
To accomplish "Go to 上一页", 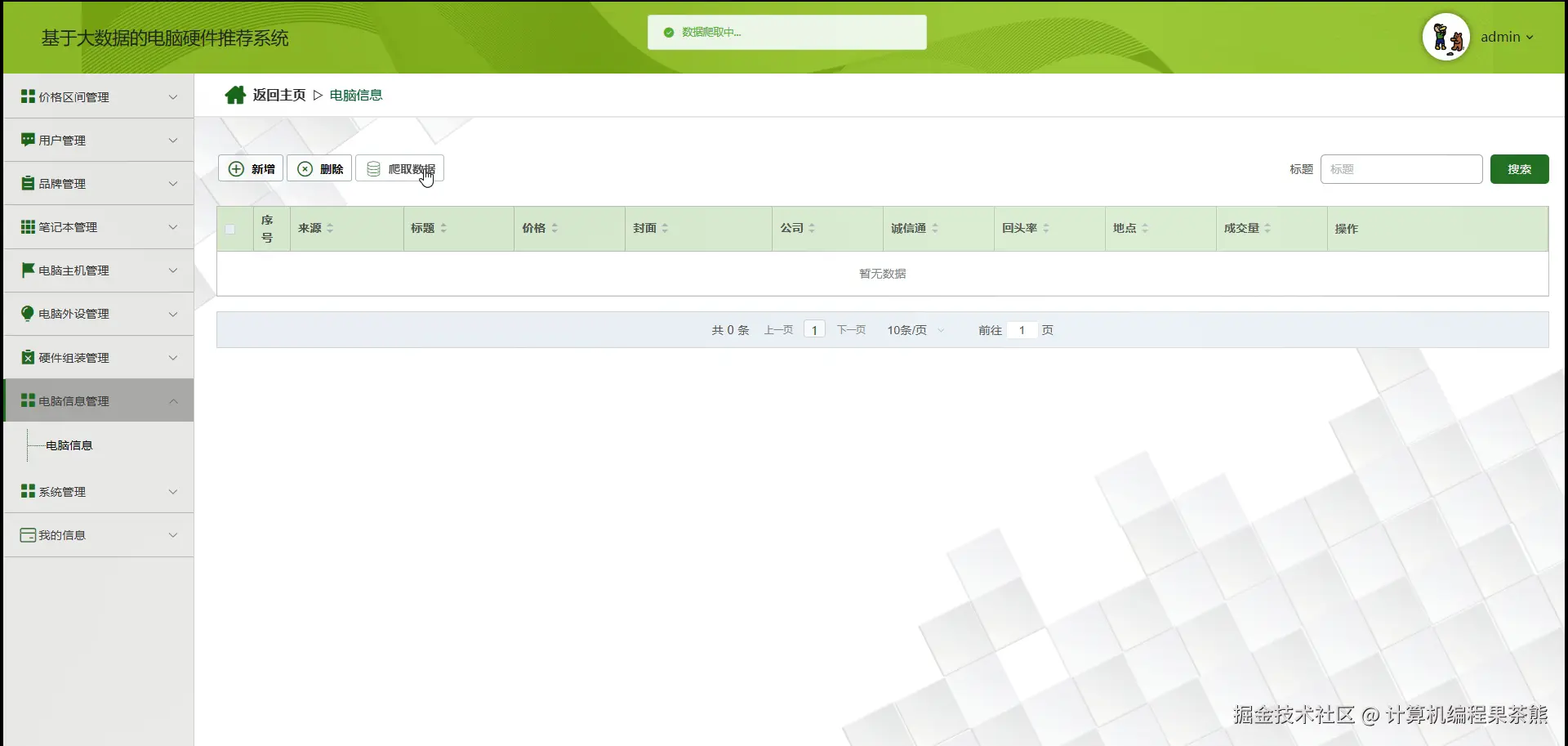I will click(x=778, y=330).
